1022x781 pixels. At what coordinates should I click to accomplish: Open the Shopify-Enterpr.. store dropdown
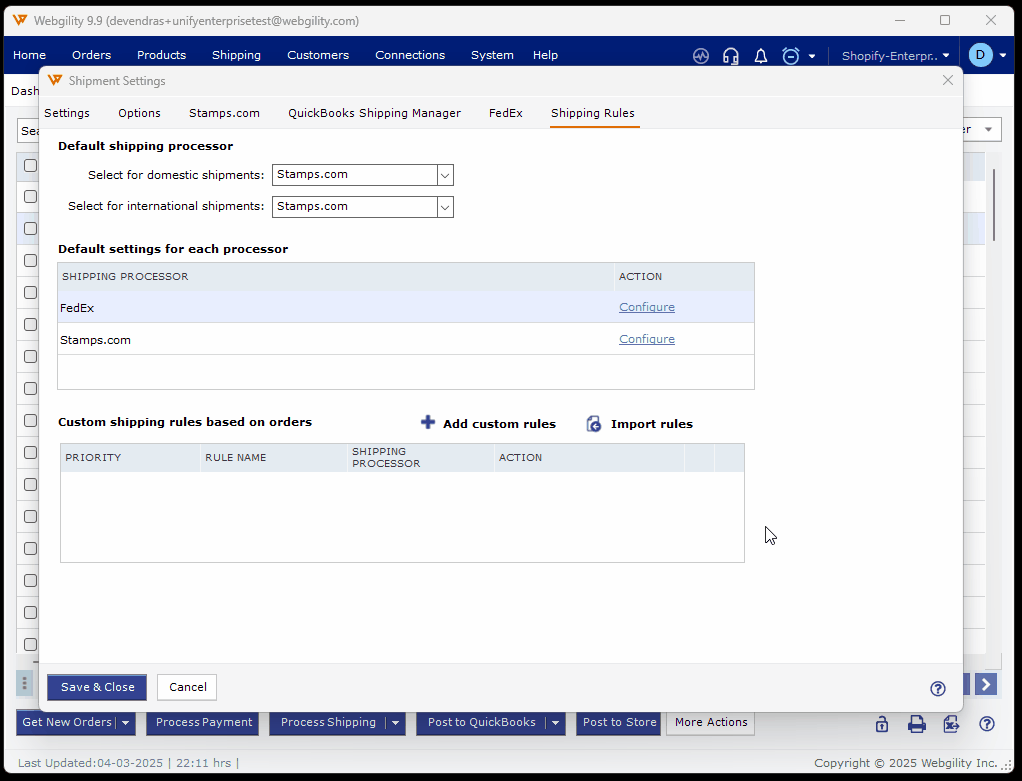896,56
